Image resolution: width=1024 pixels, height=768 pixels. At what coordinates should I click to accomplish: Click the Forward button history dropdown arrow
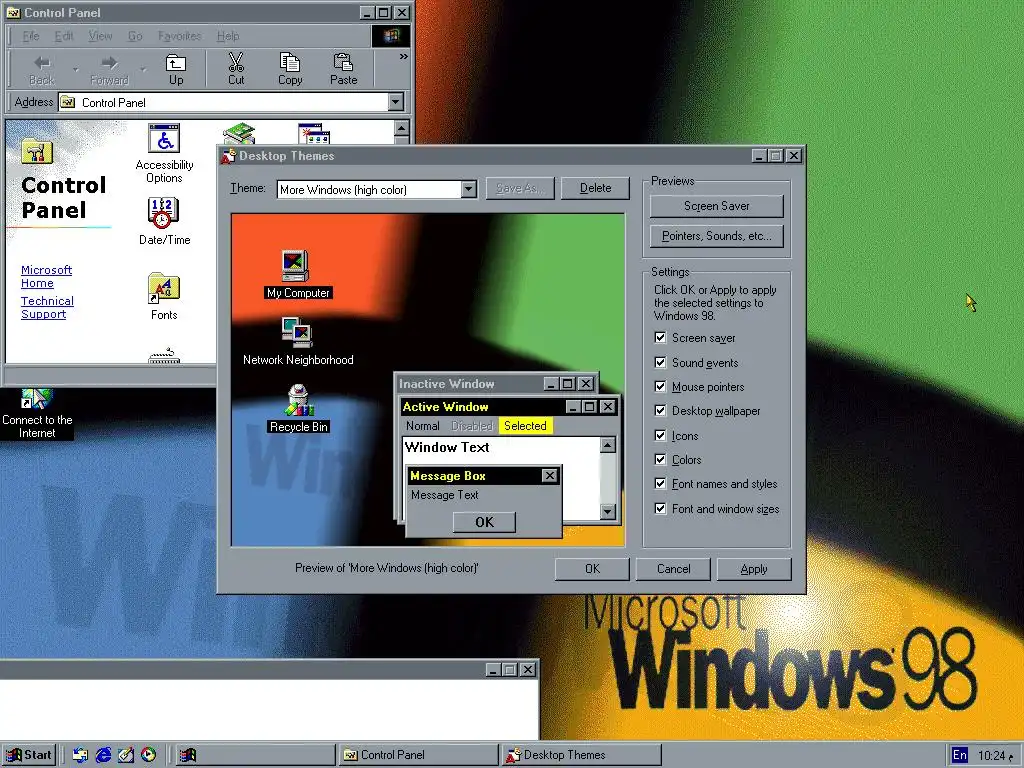click(x=143, y=69)
